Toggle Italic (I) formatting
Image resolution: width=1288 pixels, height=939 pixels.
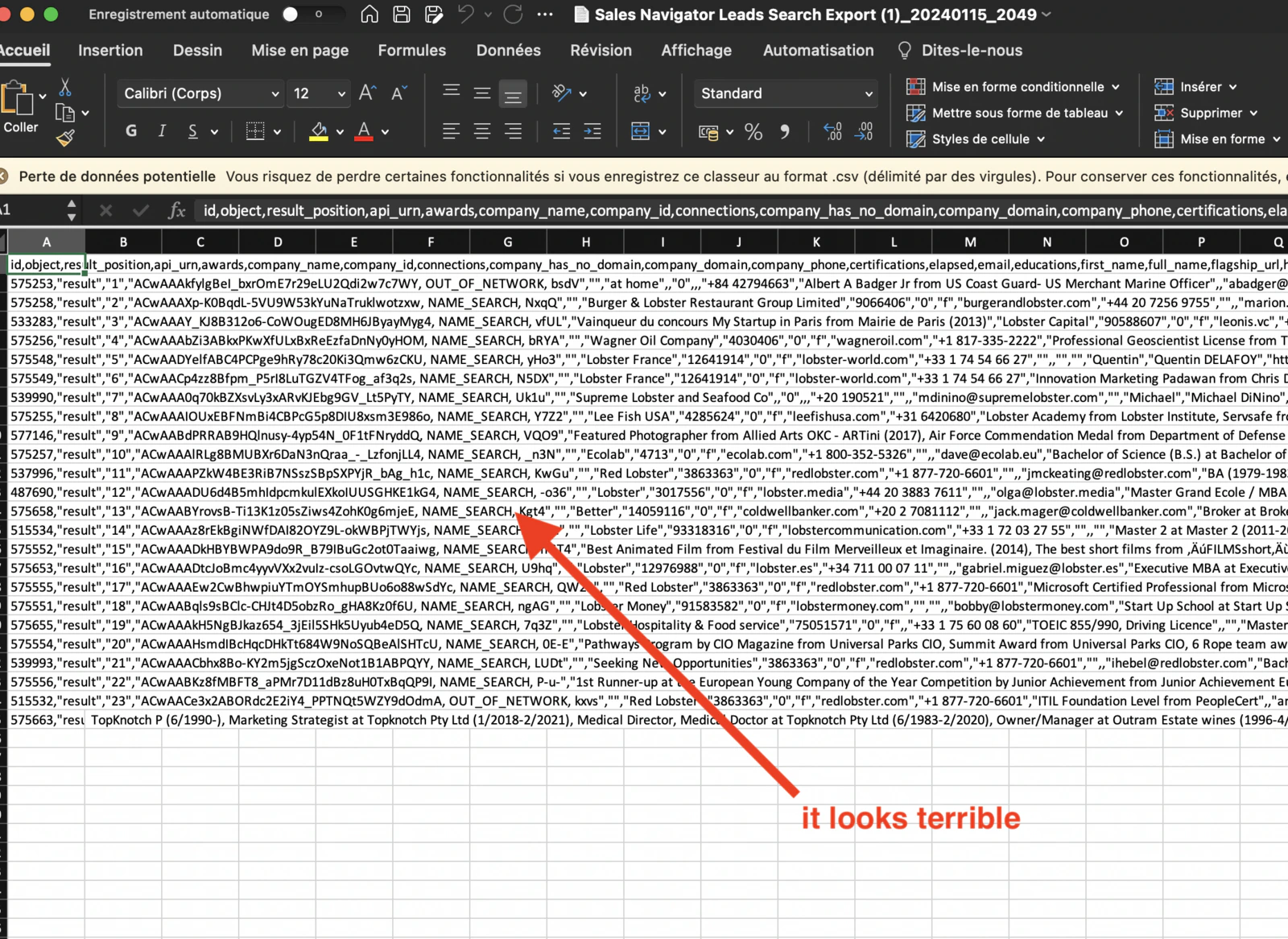tap(162, 130)
